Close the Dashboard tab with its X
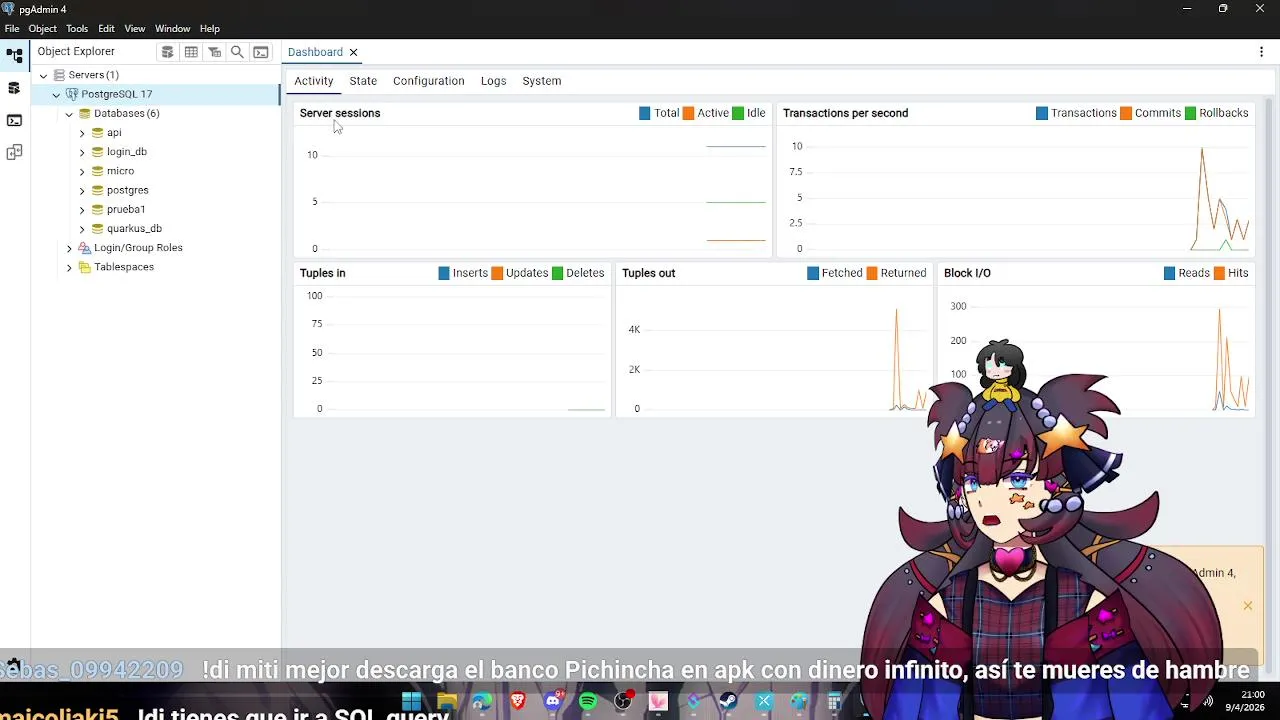This screenshot has width=1280, height=720. [x=353, y=52]
